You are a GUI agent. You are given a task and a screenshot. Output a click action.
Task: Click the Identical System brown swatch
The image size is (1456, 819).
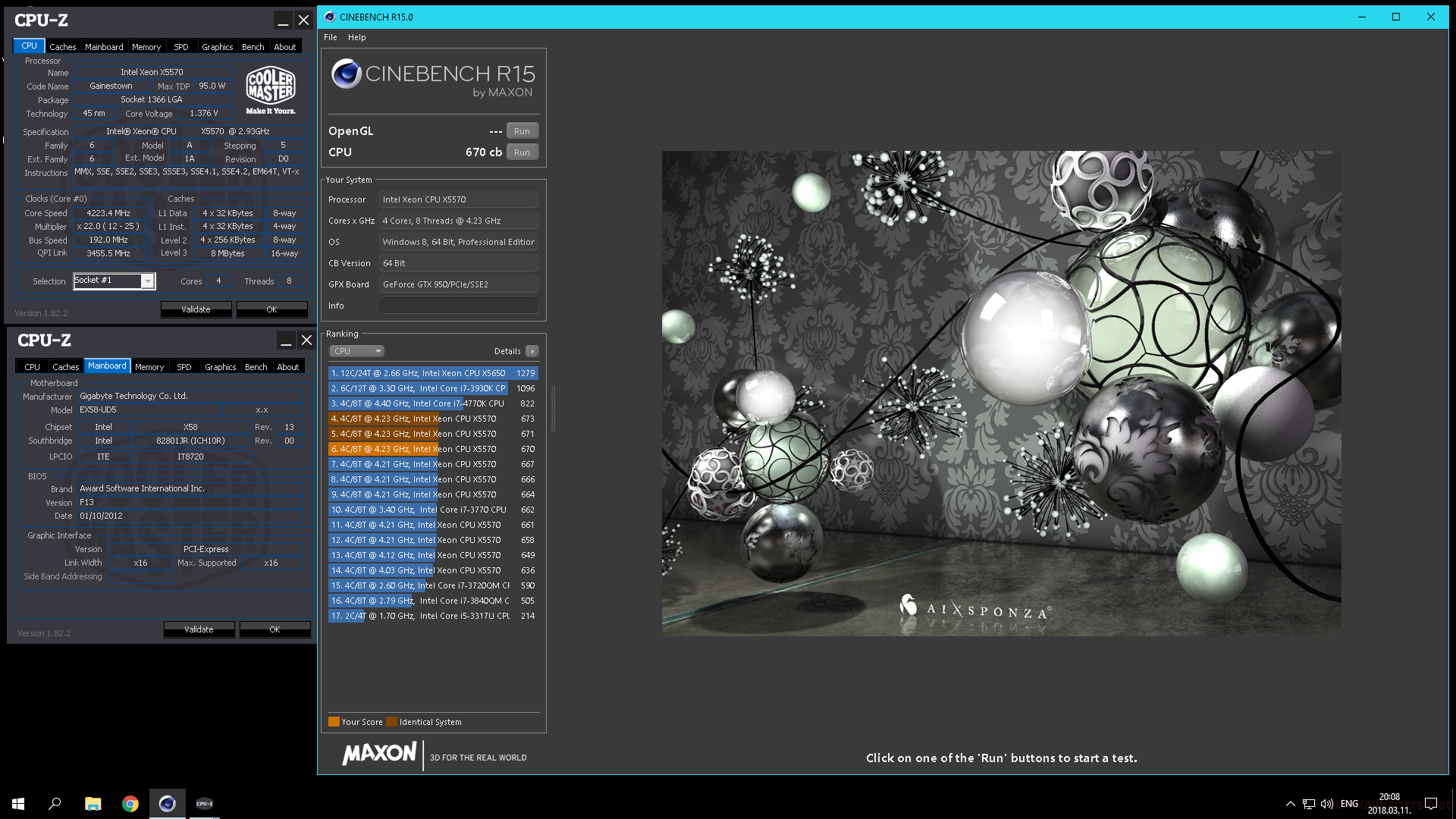coord(391,722)
